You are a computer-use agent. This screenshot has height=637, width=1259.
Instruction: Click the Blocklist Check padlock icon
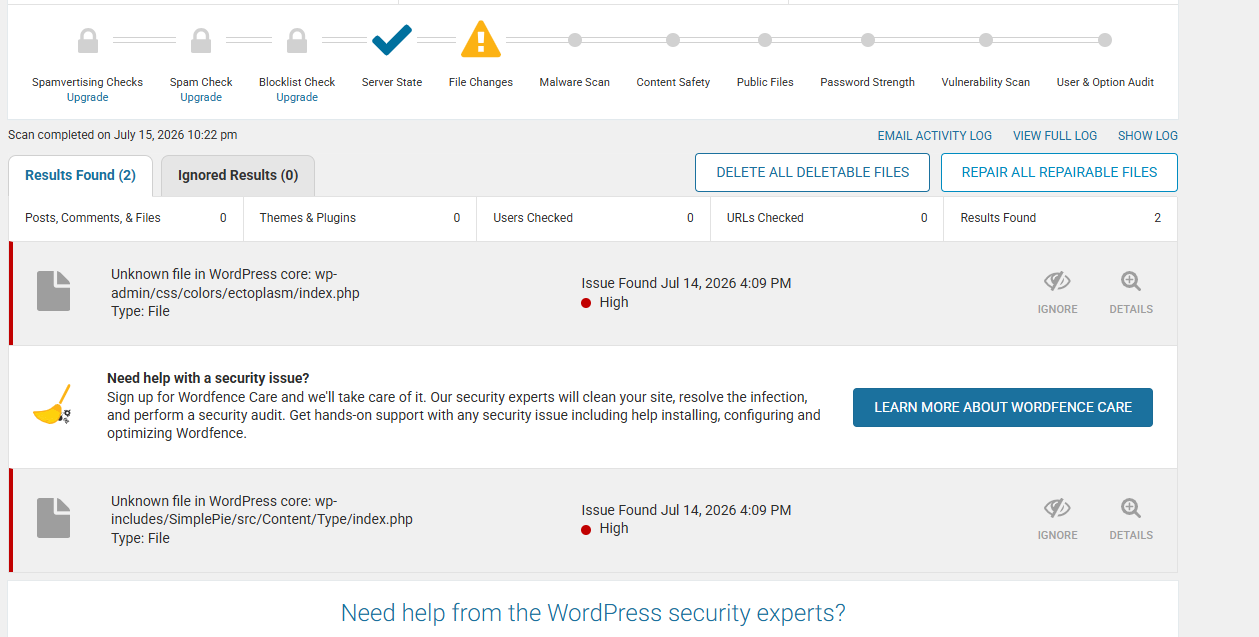point(297,41)
